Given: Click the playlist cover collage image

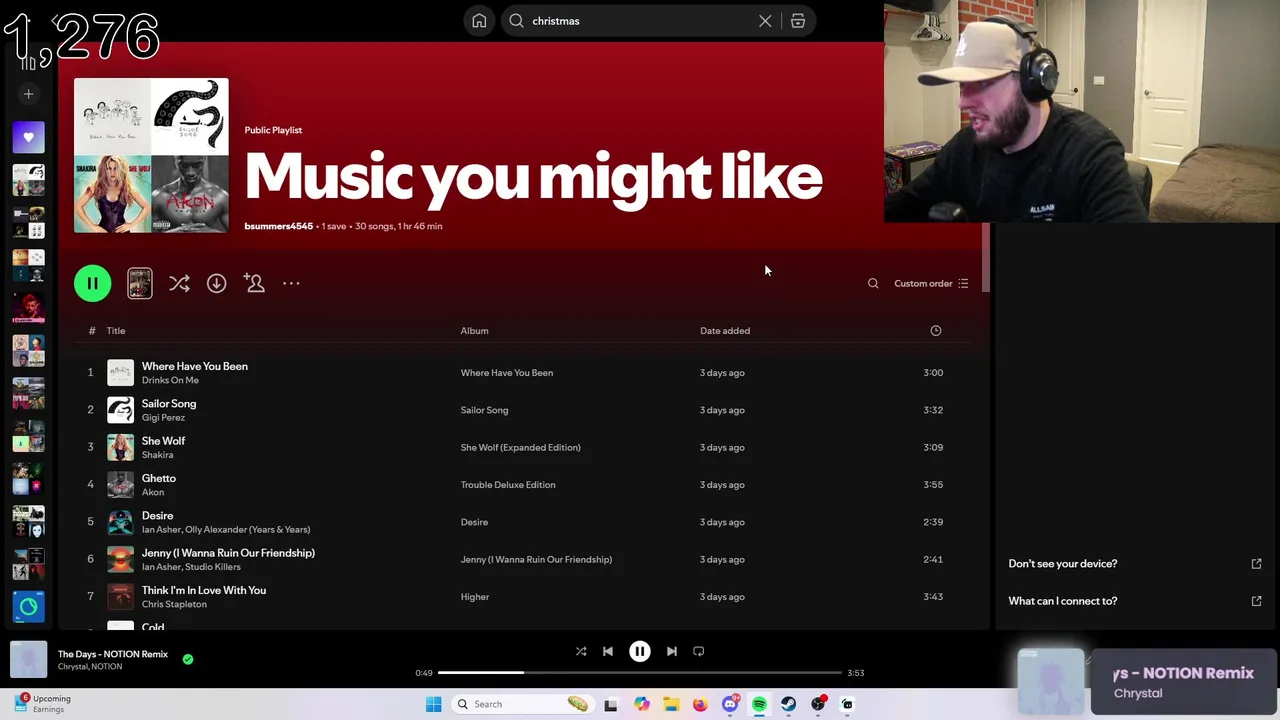Looking at the screenshot, I should [x=151, y=155].
